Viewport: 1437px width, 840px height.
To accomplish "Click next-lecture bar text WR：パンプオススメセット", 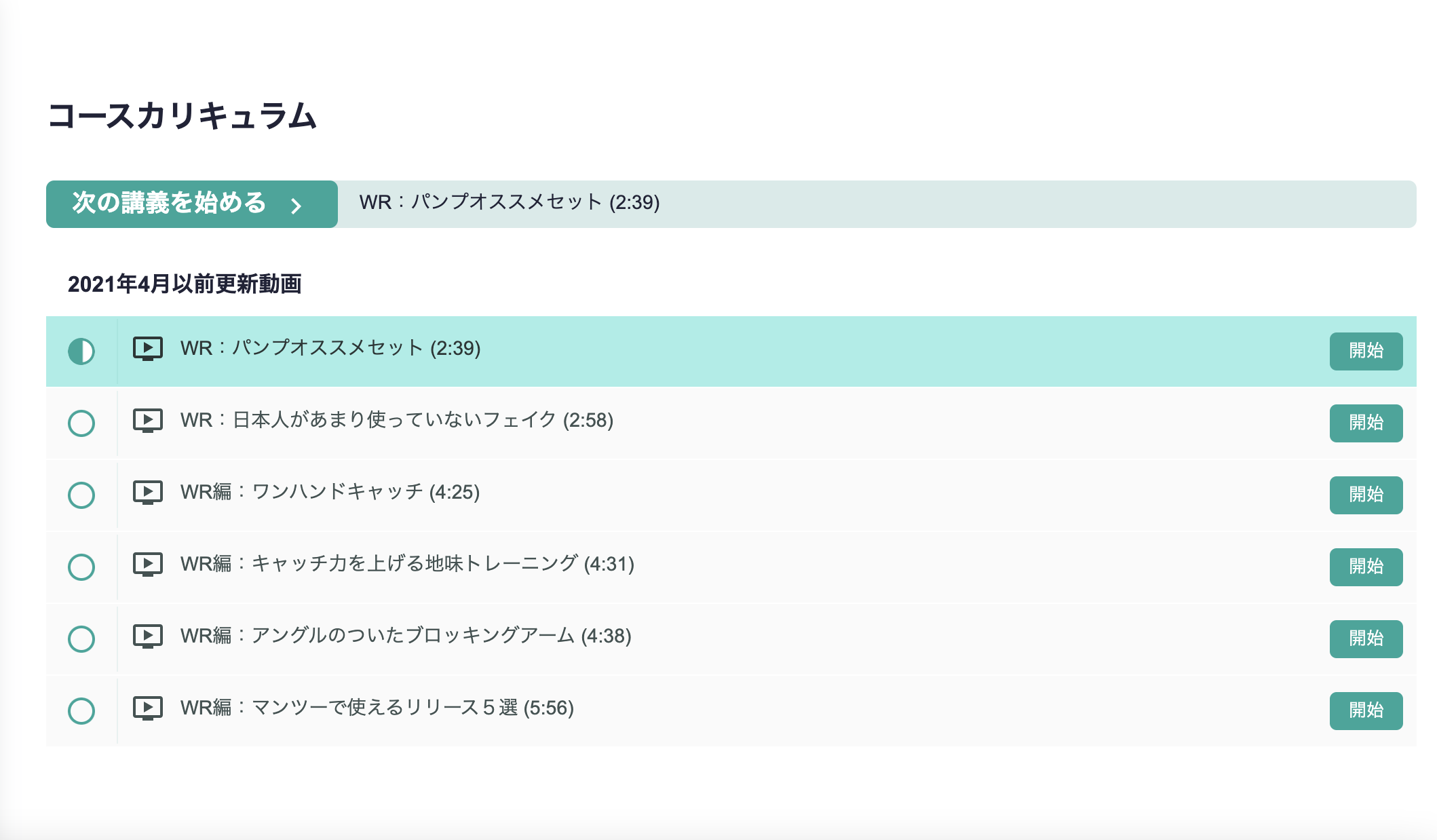I will [509, 202].
